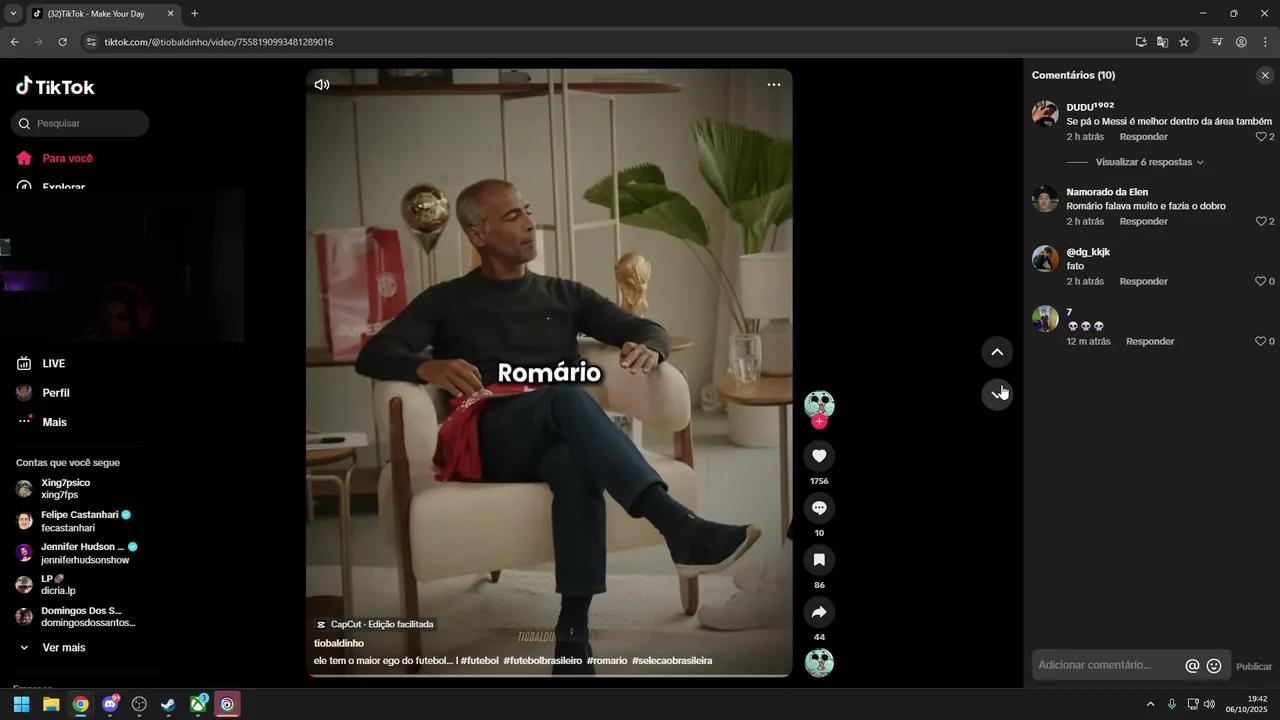Click the Publicar comment button
This screenshot has height=720, width=1280.
(x=1254, y=667)
